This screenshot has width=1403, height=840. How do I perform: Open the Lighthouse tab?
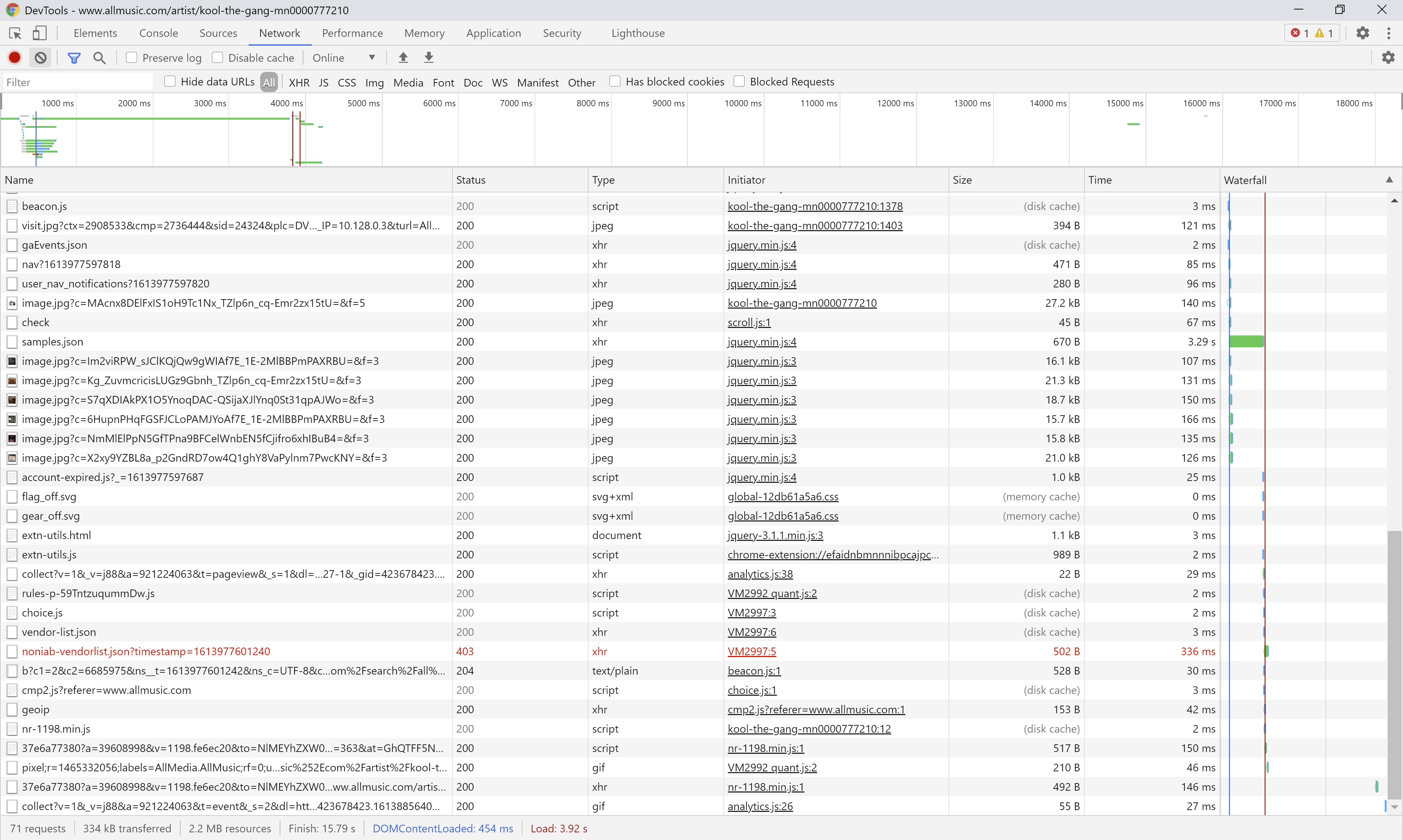pos(638,33)
